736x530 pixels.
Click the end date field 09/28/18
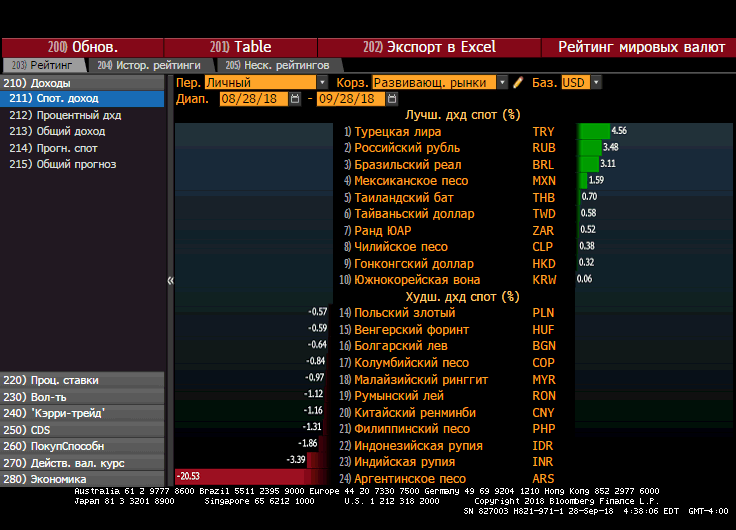pos(351,99)
